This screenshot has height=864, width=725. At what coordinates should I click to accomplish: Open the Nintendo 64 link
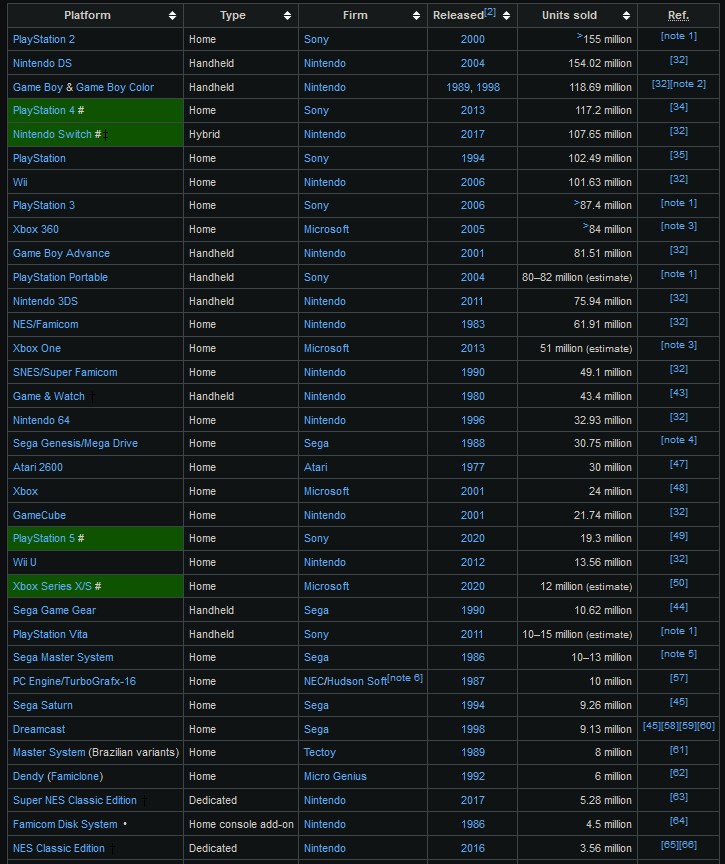point(41,420)
